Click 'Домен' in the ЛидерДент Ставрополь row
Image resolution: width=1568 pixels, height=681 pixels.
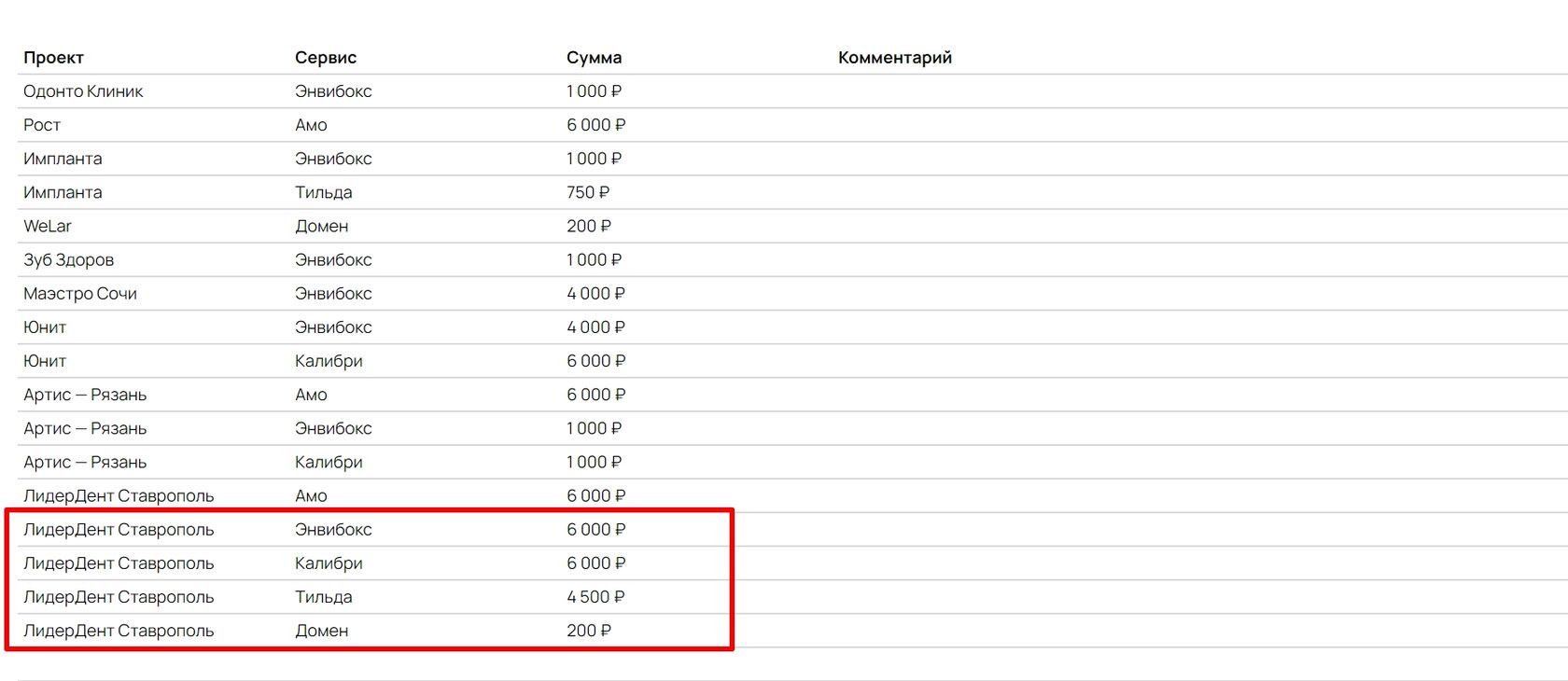click(x=321, y=631)
